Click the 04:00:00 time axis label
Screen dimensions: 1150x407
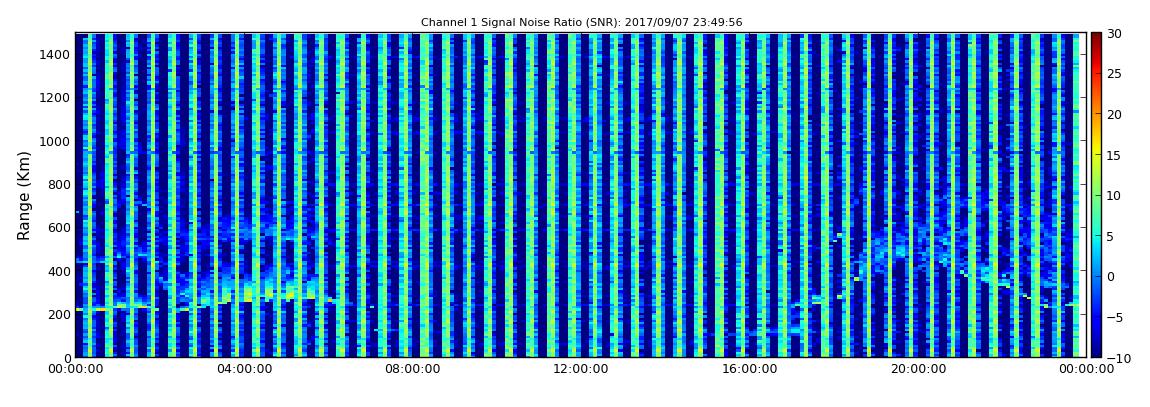[x=244, y=369]
